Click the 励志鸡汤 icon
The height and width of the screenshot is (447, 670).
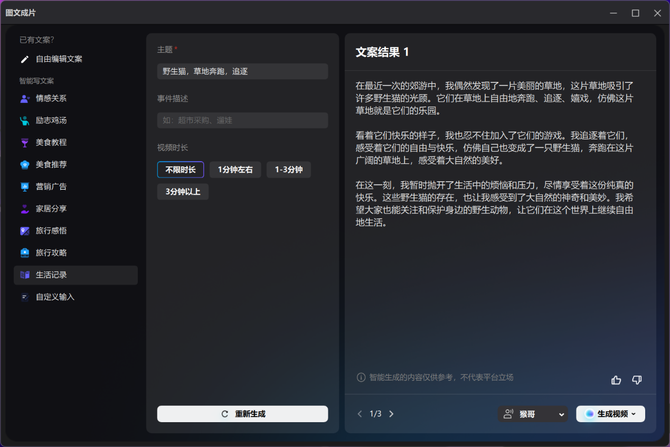(25, 121)
